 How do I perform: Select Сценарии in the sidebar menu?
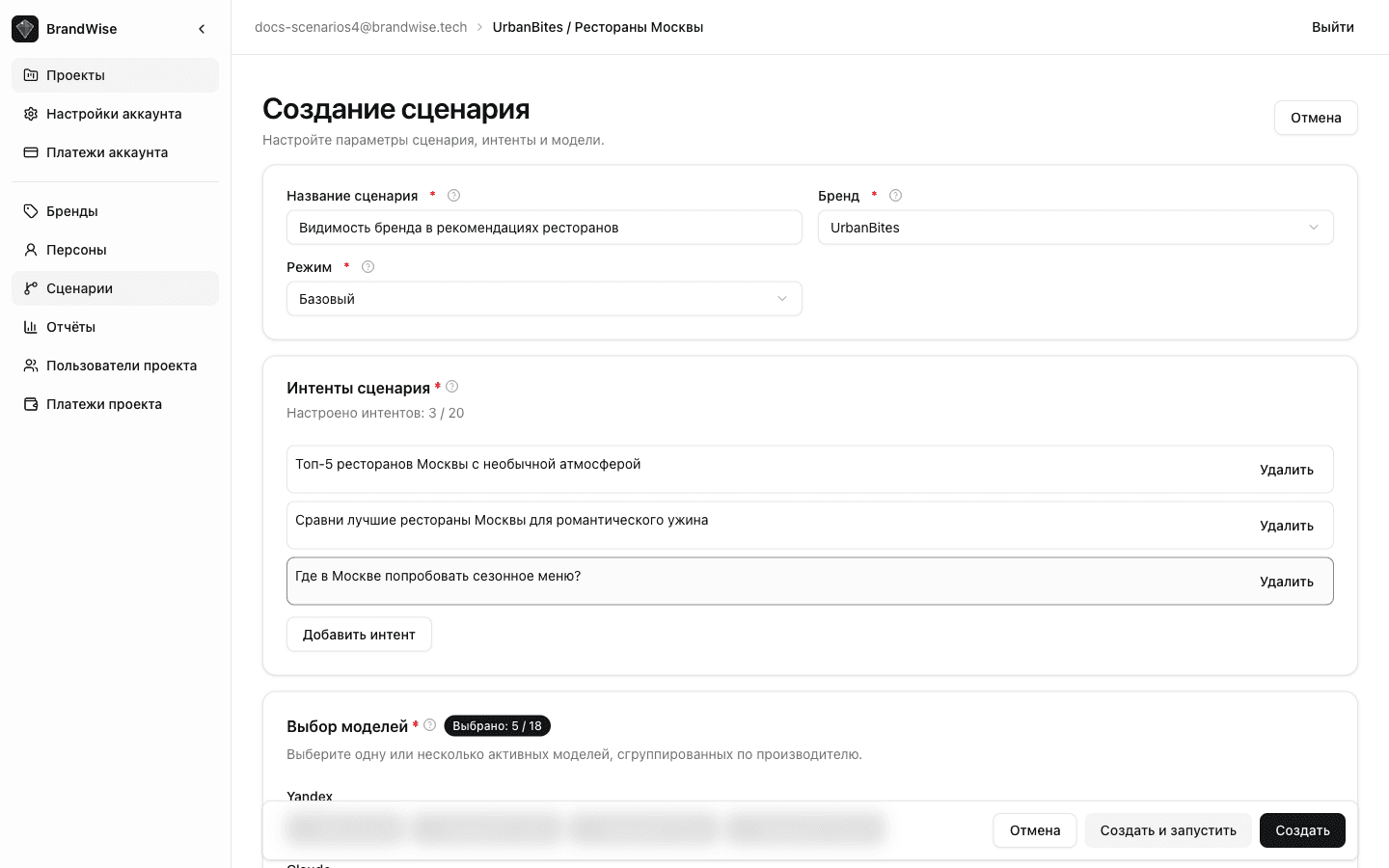coord(79,287)
